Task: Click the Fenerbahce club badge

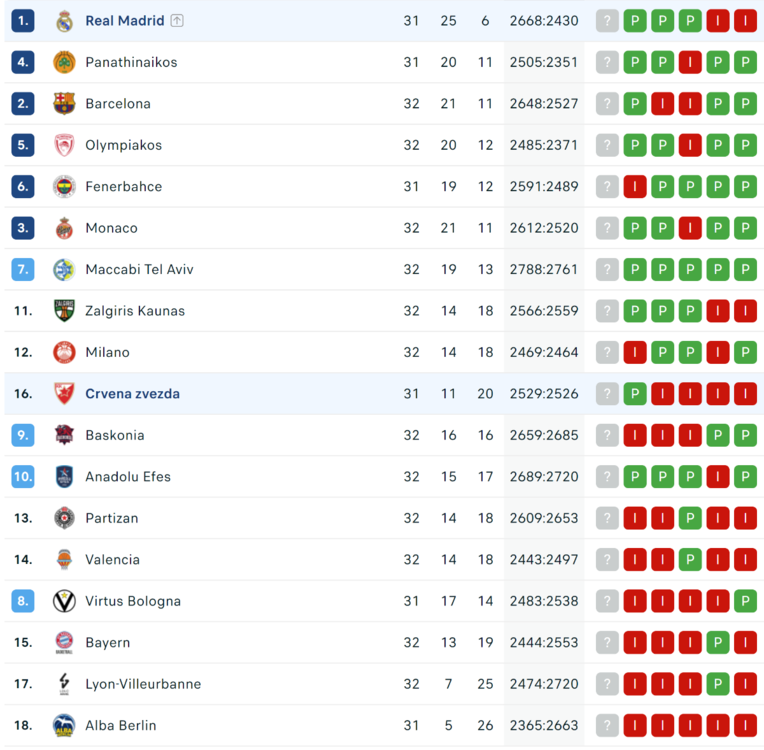Action: pyautogui.click(x=64, y=187)
